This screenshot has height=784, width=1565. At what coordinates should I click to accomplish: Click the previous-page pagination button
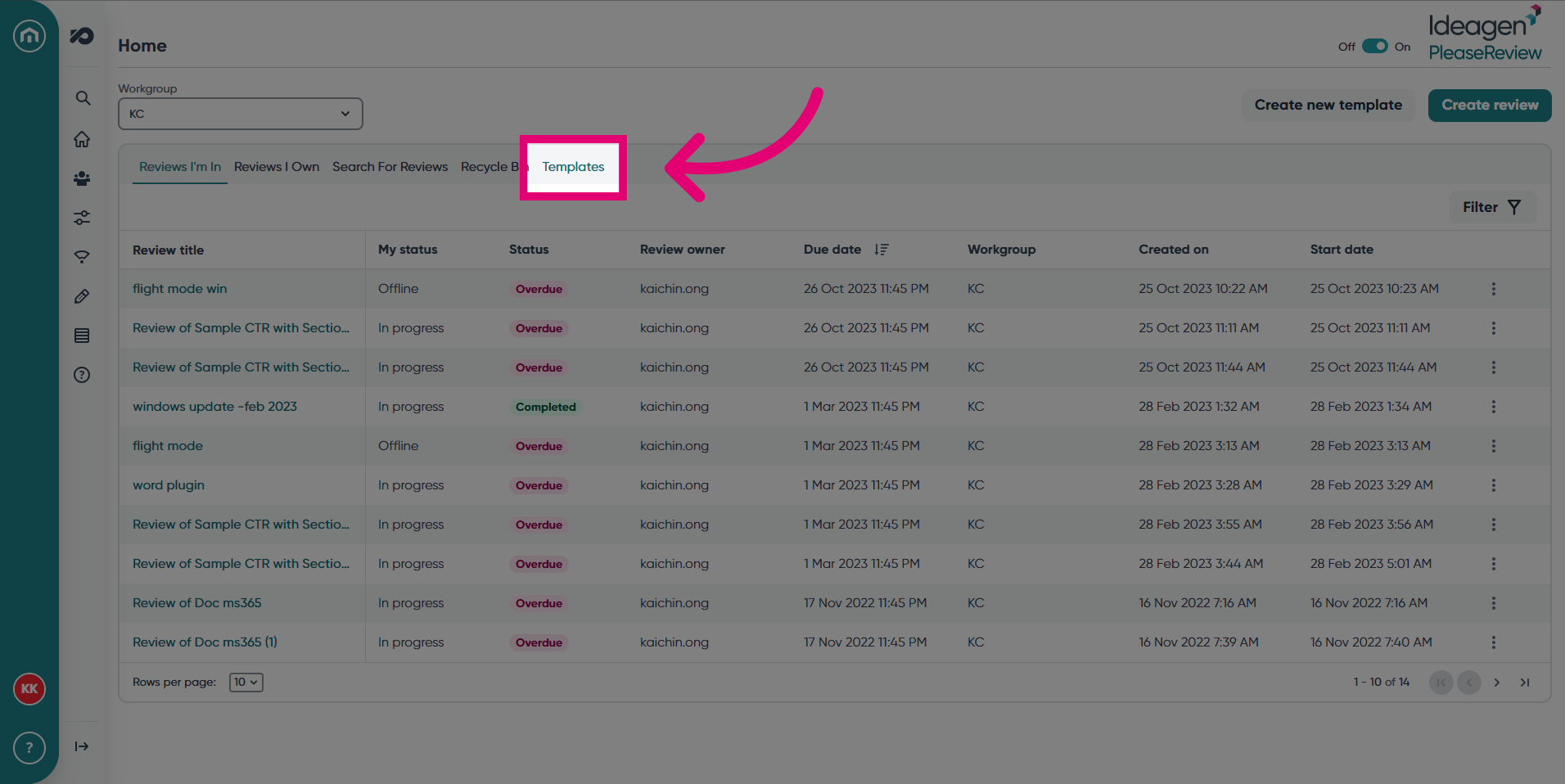point(1469,683)
